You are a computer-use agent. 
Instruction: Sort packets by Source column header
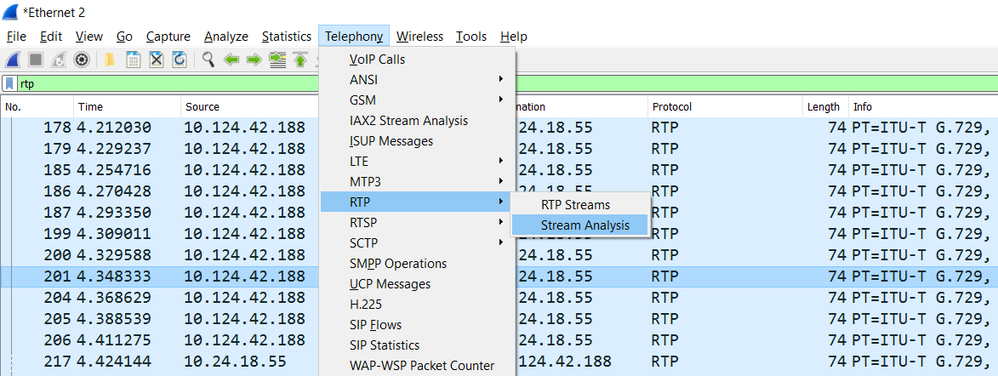click(x=250, y=107)
